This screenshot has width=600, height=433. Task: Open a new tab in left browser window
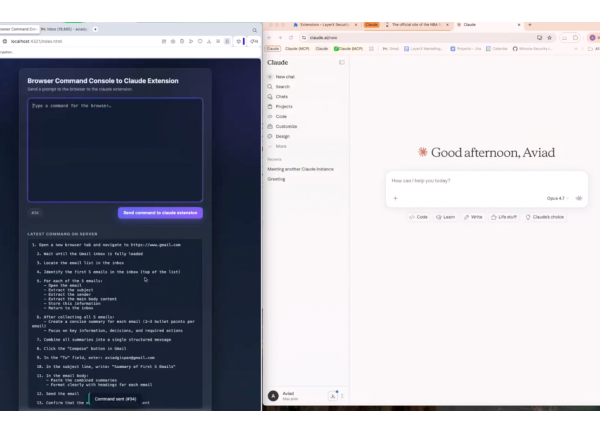[95, 29]
